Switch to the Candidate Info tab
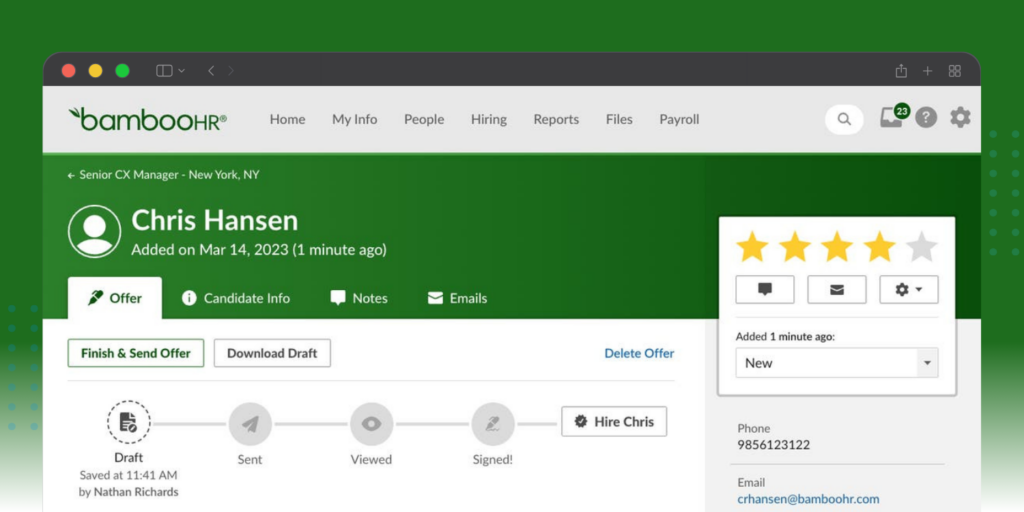Image resolution: width=1024 pixels, height=512 pixels. pyautogui.click(x=236, y=298)
